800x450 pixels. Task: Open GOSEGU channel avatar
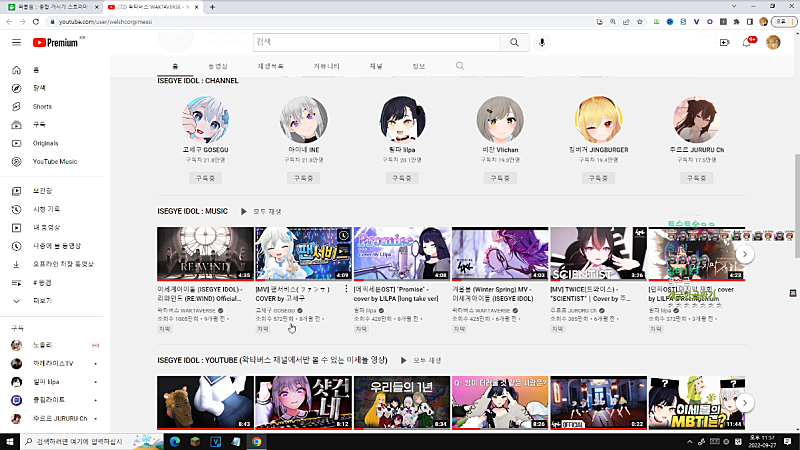click(205, 120)
